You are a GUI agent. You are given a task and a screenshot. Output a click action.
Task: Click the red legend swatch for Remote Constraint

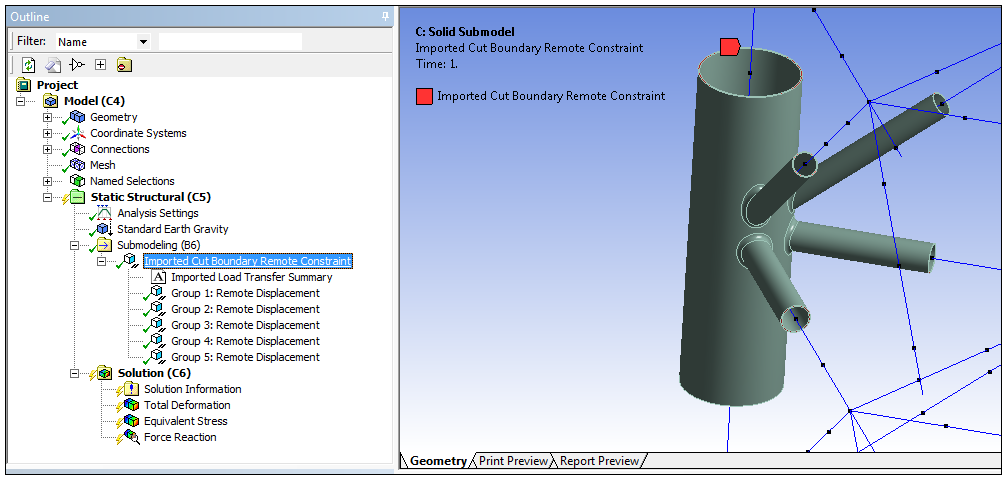click(424, 96)
